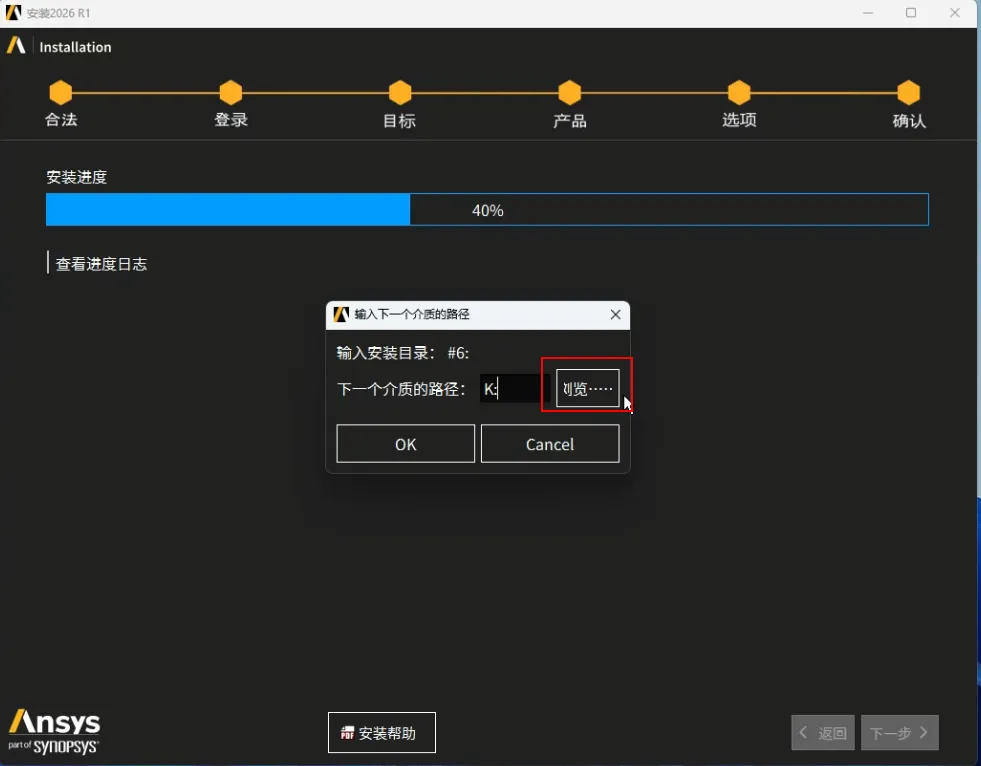Minimize the 安装2026 R1 window
The width and height of the screenshot is (981, 766).
pyautogui.click(x=868, y=13)
